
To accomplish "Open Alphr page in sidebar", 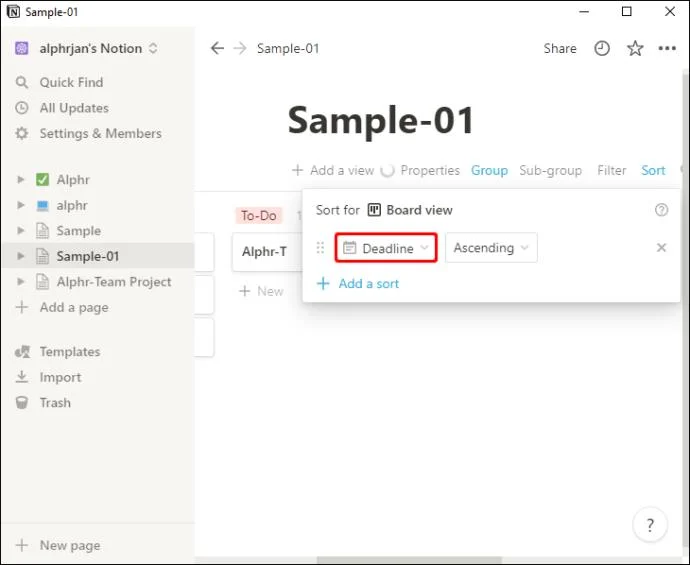I will point(73,180).
